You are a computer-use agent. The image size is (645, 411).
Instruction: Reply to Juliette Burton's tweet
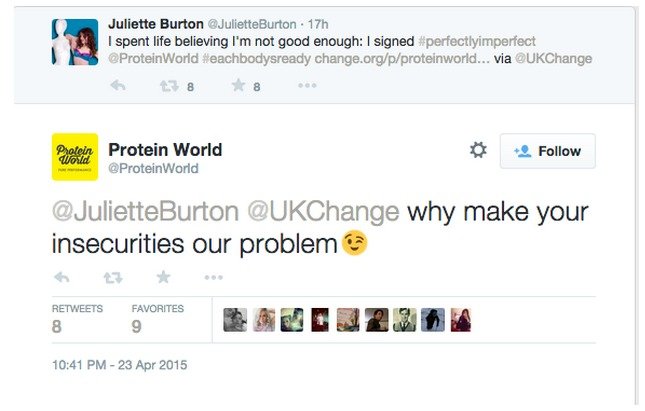117,87
